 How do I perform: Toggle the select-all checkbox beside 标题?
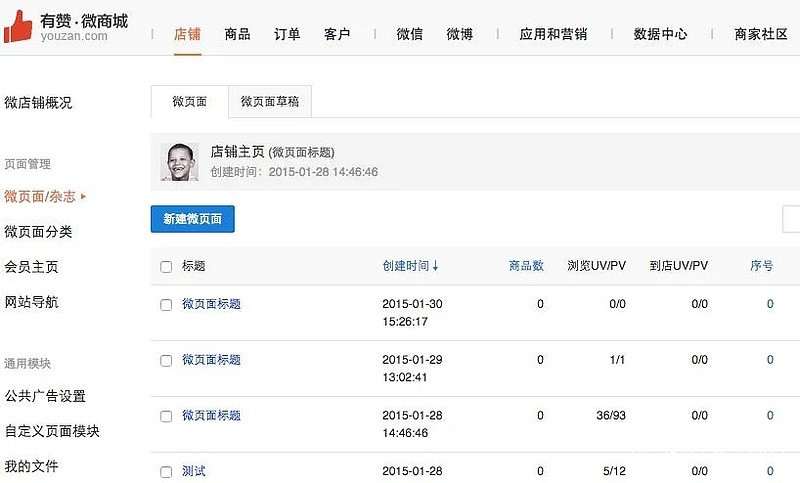[x=166, y=267]
